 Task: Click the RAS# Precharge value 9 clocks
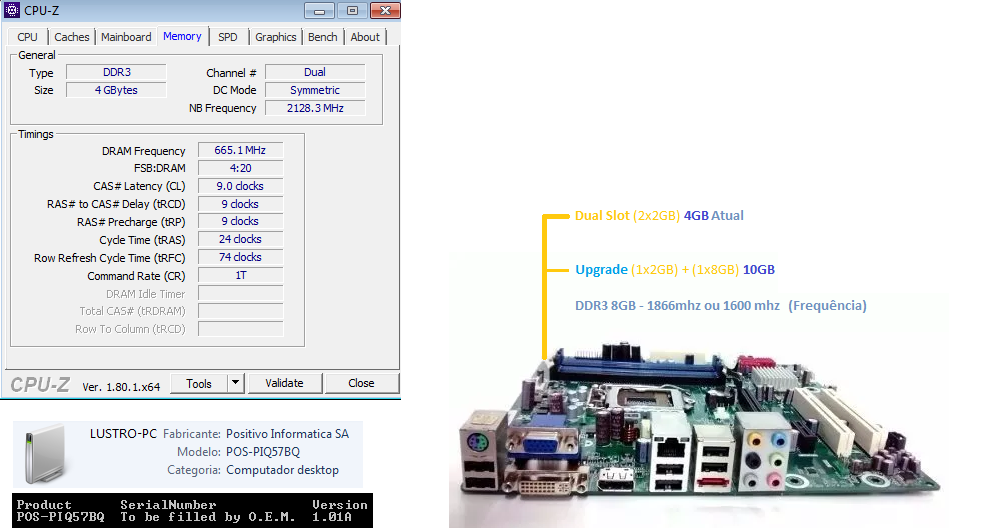click(240, 222)
